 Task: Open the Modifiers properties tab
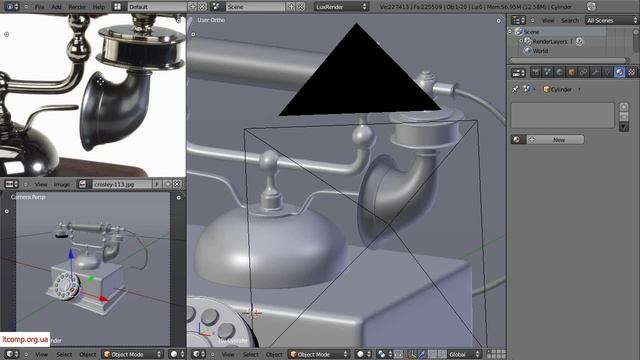pyautogui.click(x=596, y=72)
